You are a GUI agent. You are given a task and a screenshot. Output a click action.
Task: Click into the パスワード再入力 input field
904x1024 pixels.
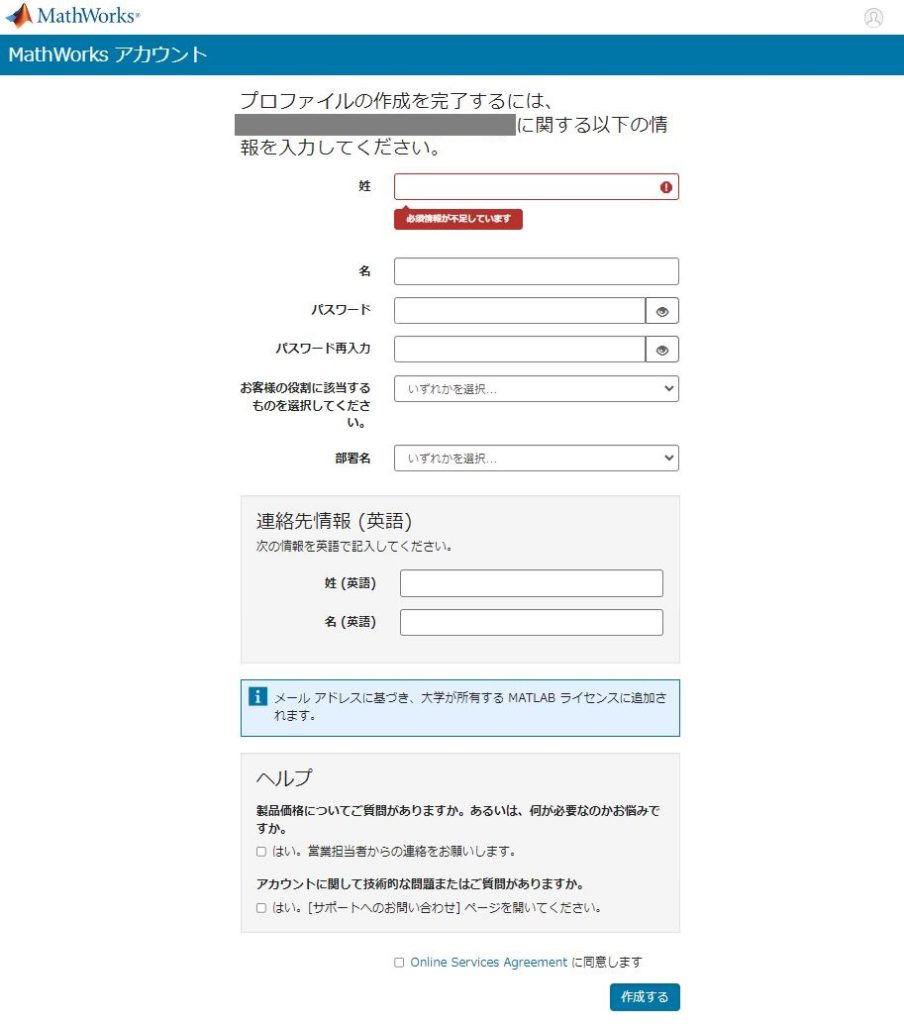point(520,349)
